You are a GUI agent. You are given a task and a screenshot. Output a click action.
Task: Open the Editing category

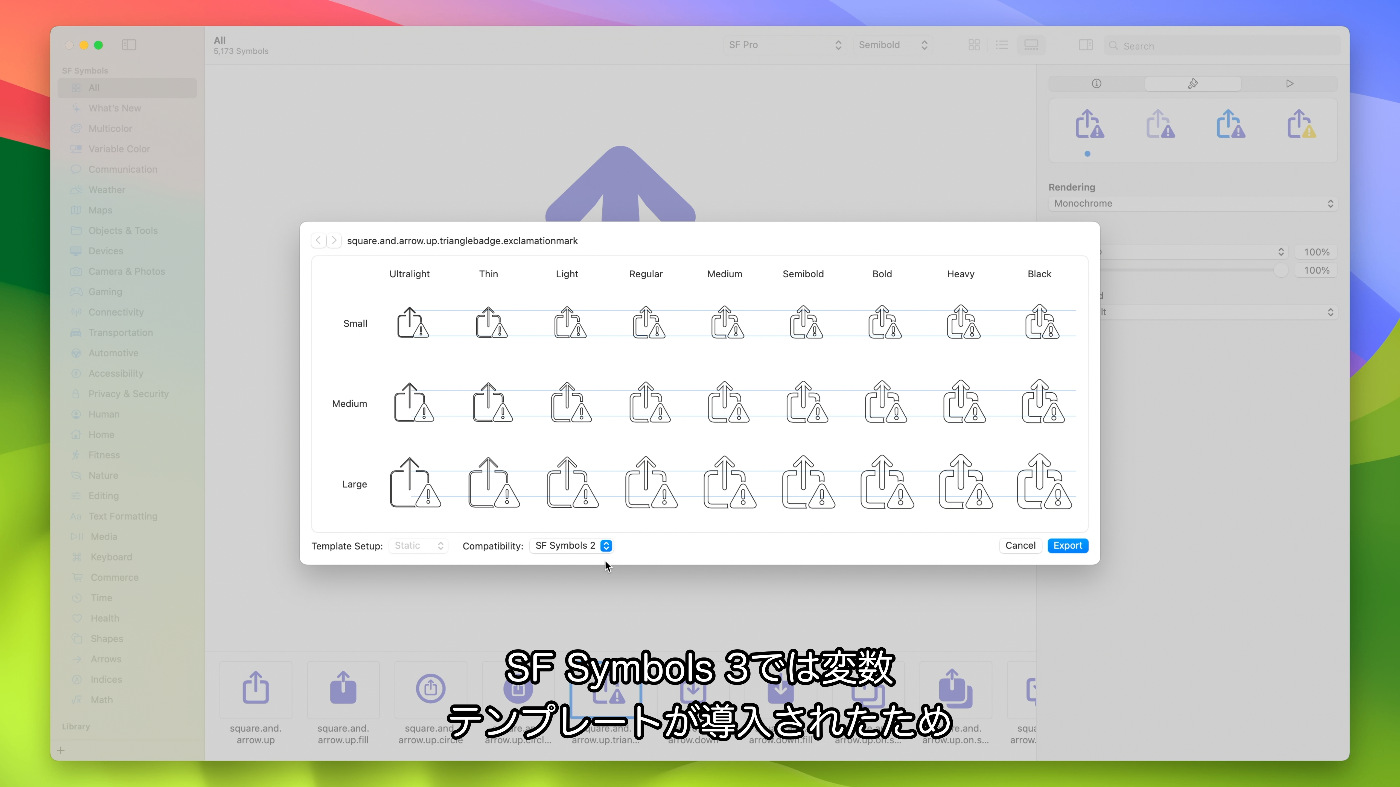click(x=127, y=496)
